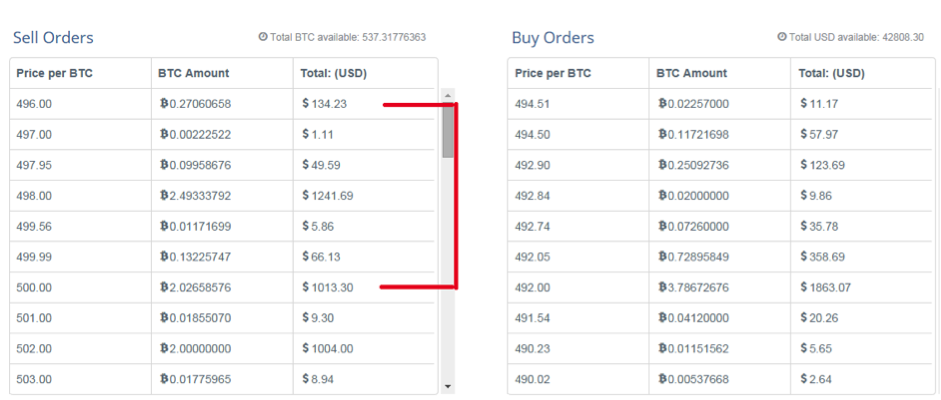Click the BTC Amount header in Buy Orders
Screen dimensions: 941x400
[x=691, y=73]
